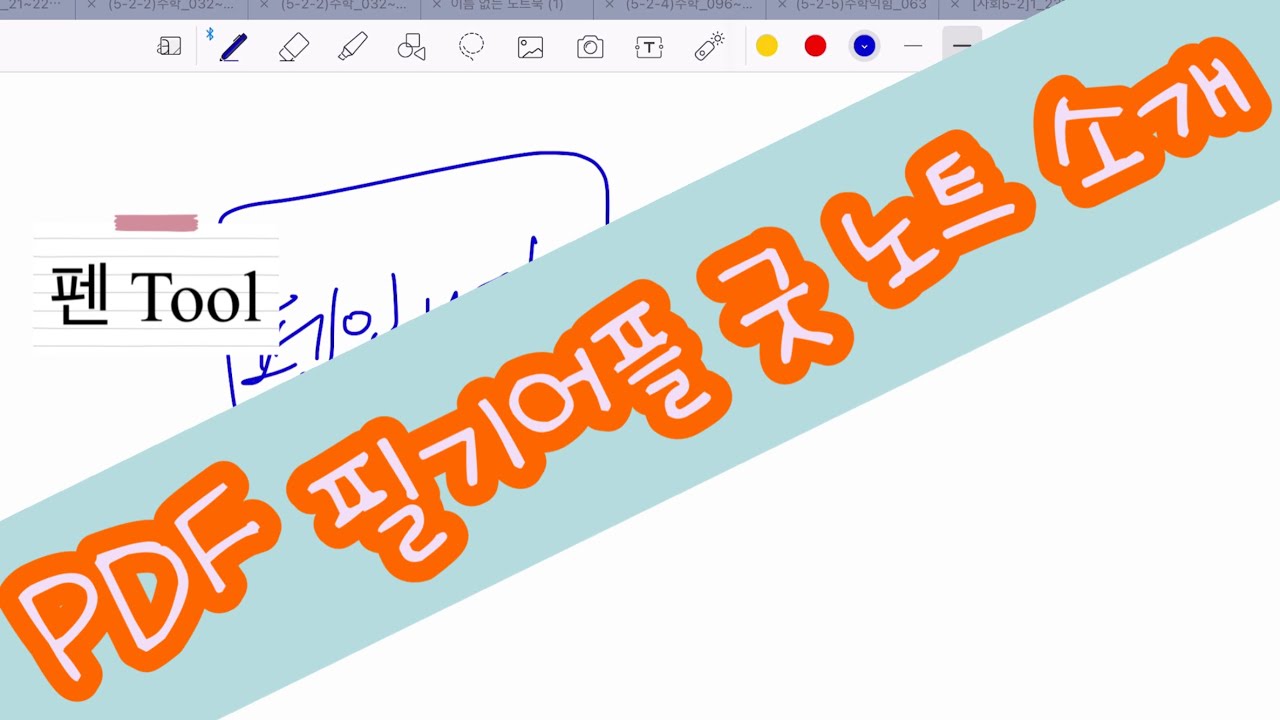Screen dimensions: 1280x720
Task: Select the Text box tool
Action: 649,47
